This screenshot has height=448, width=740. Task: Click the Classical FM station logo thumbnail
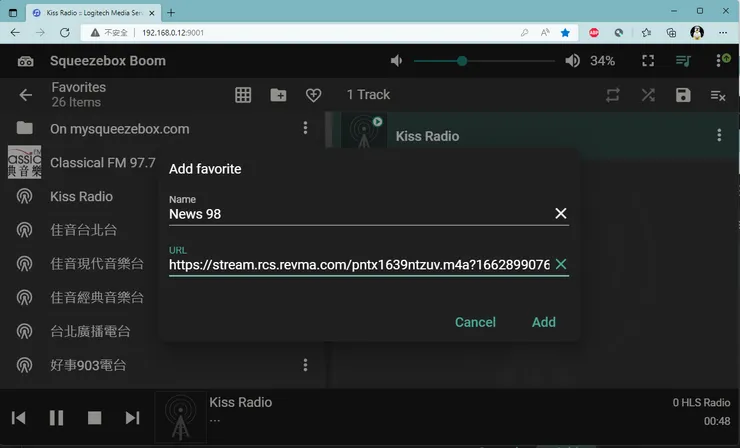[x=25, y=162]
